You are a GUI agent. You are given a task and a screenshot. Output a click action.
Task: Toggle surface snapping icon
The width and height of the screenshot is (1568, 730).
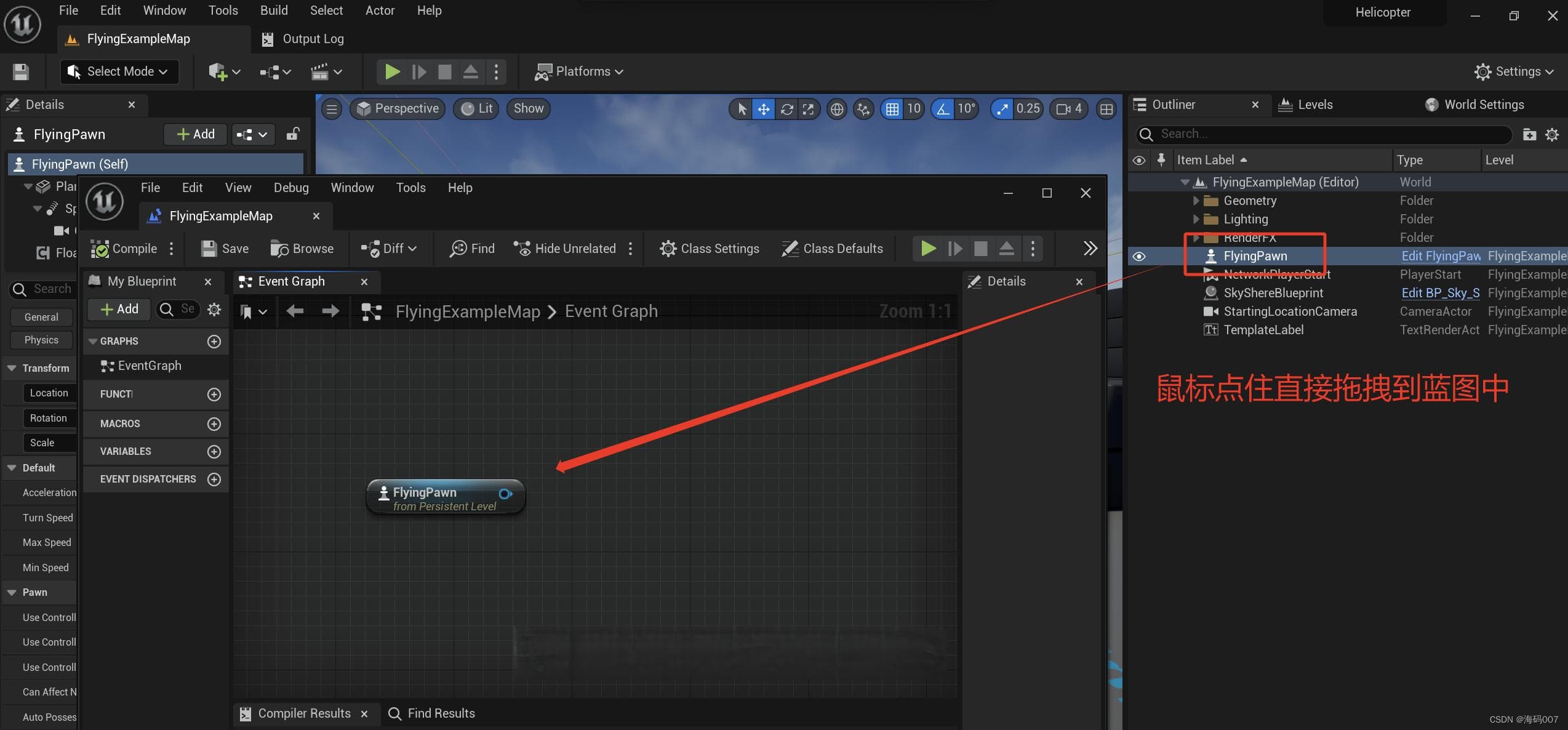point(863,109)
